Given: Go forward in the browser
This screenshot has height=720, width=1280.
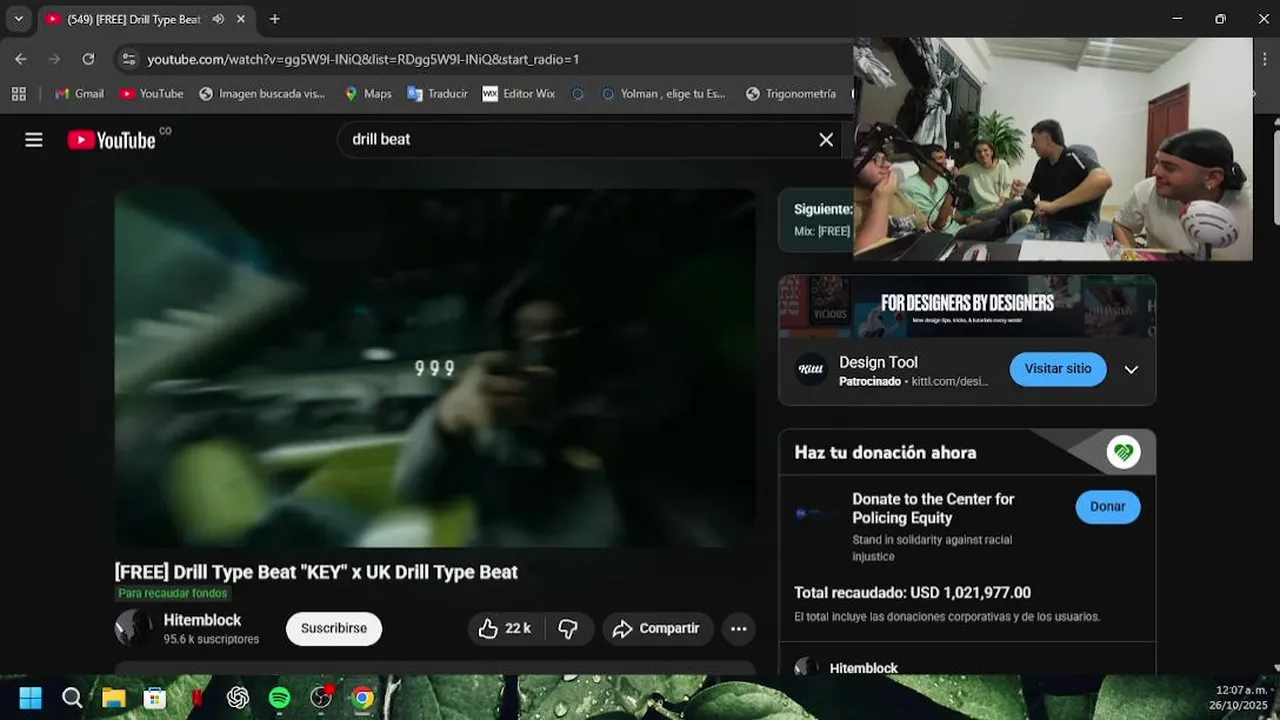Looking at the screenshot, I should click(55, 59).
